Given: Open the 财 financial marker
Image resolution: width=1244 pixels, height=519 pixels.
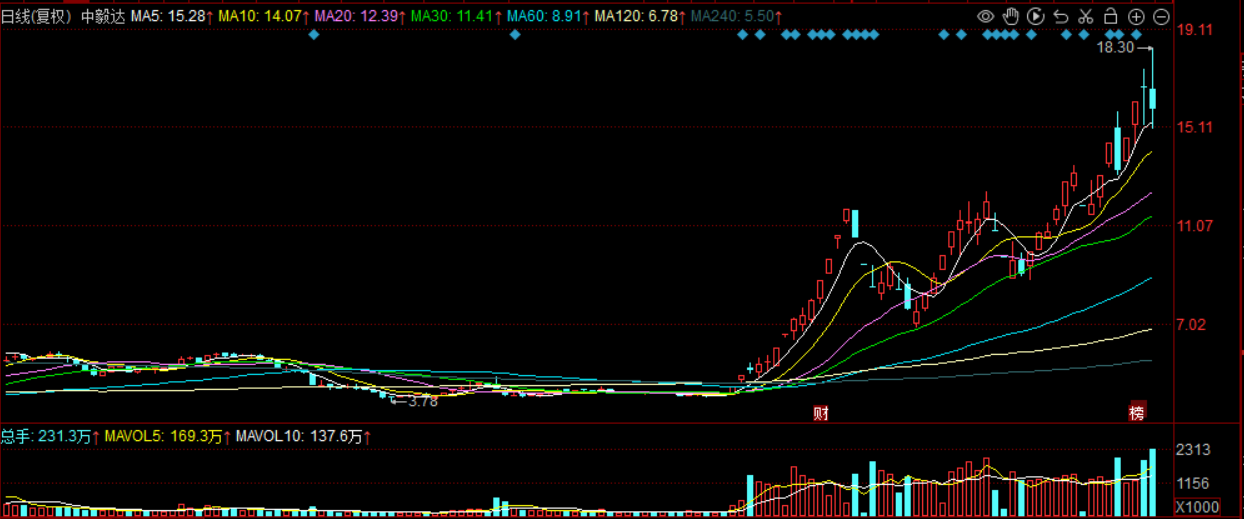Looking at the screenshot, I should (820, 413).
